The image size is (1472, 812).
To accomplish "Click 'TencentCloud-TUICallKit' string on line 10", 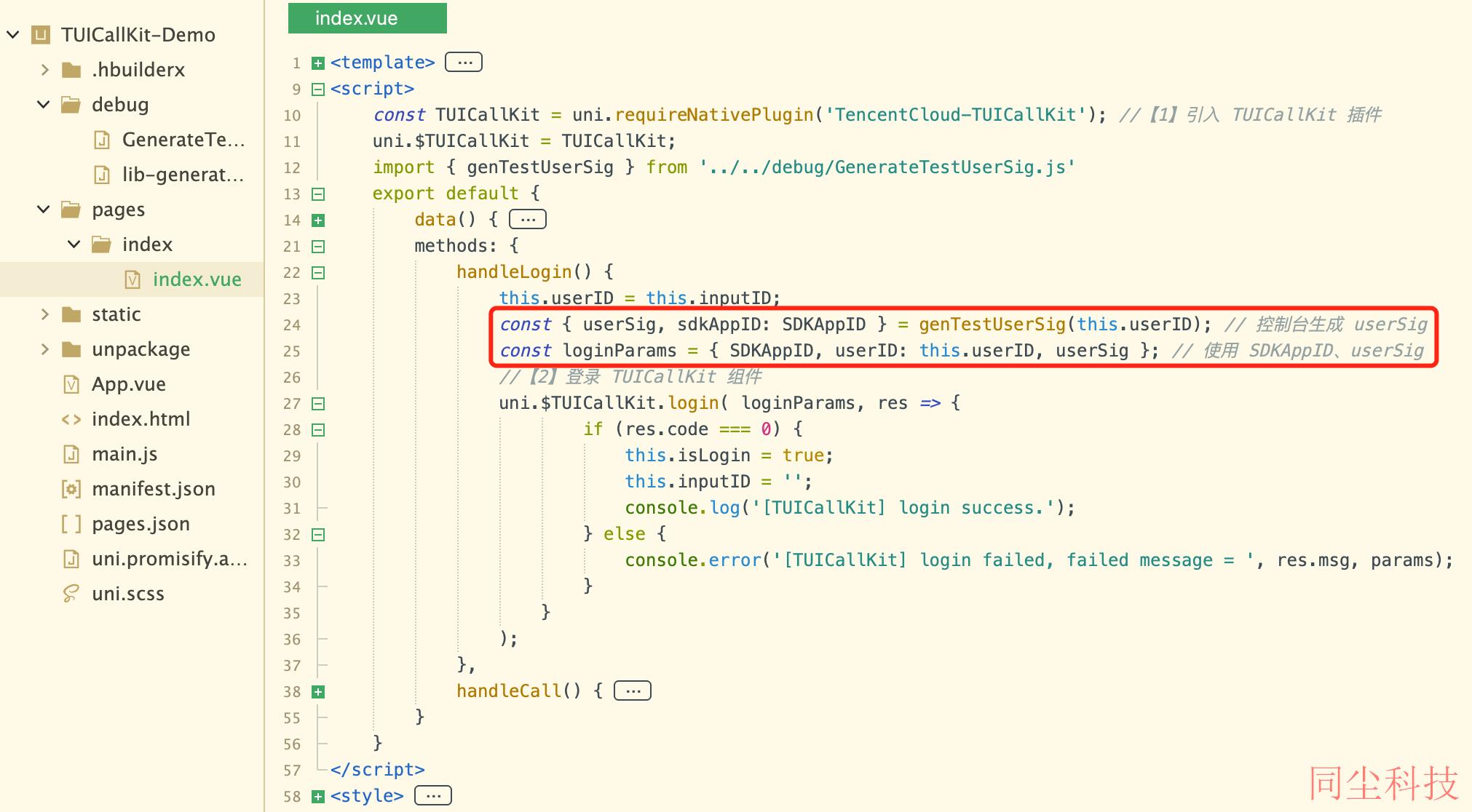I will point(955,115).
